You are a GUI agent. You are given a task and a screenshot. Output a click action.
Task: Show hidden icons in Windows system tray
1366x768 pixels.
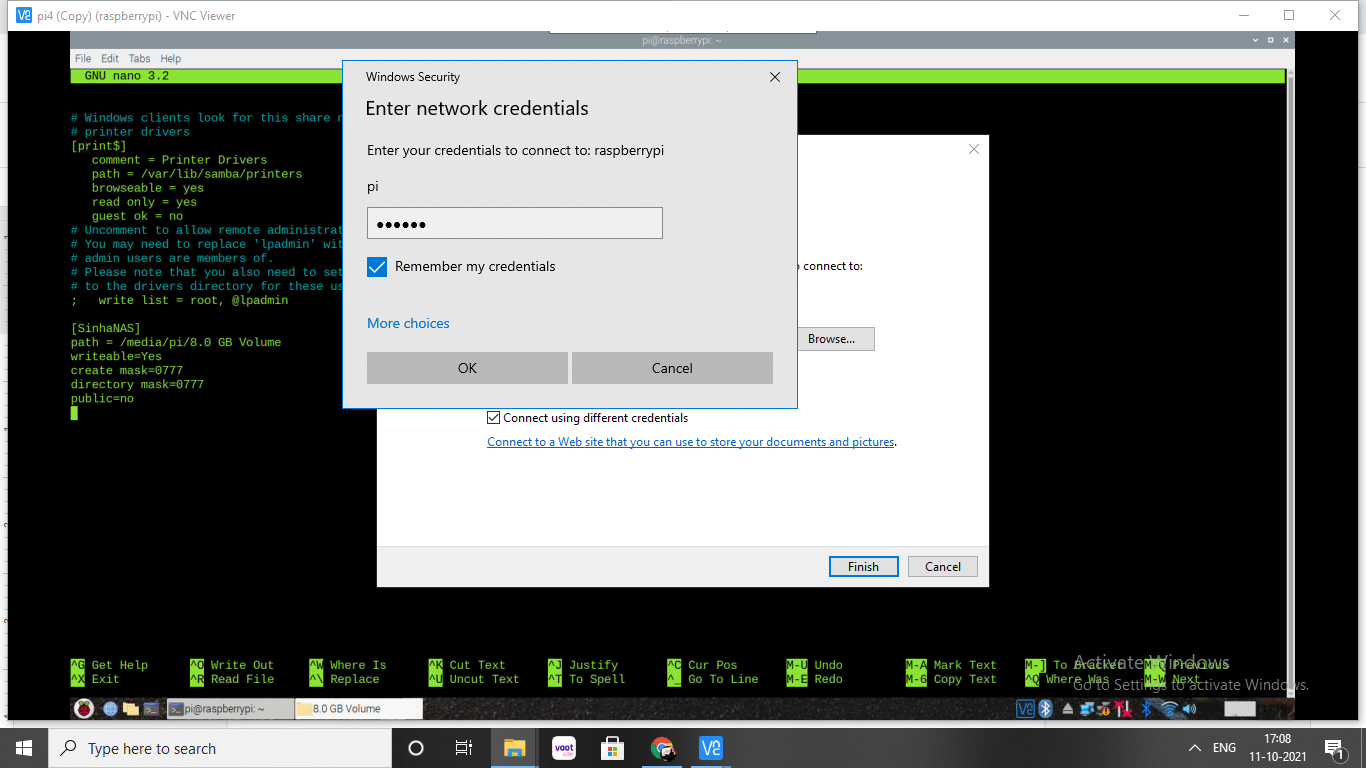click(x=1194, y=748)
